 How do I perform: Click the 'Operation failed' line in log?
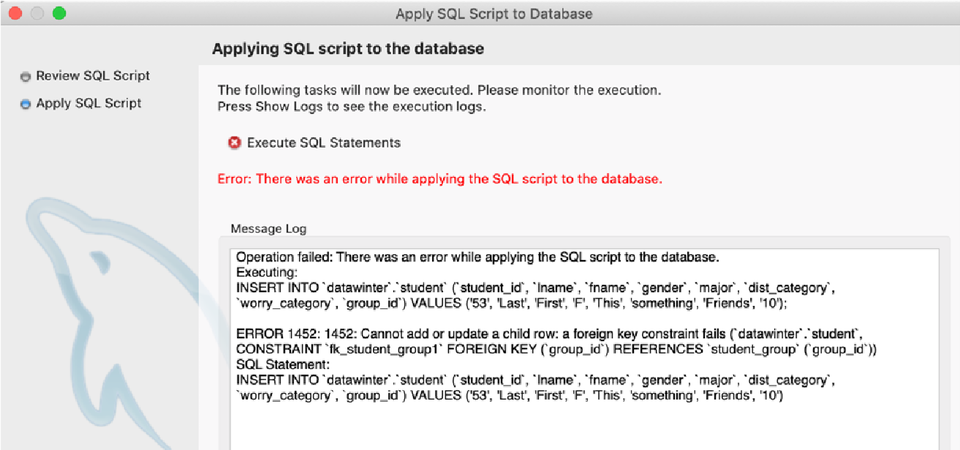[478, 258]
